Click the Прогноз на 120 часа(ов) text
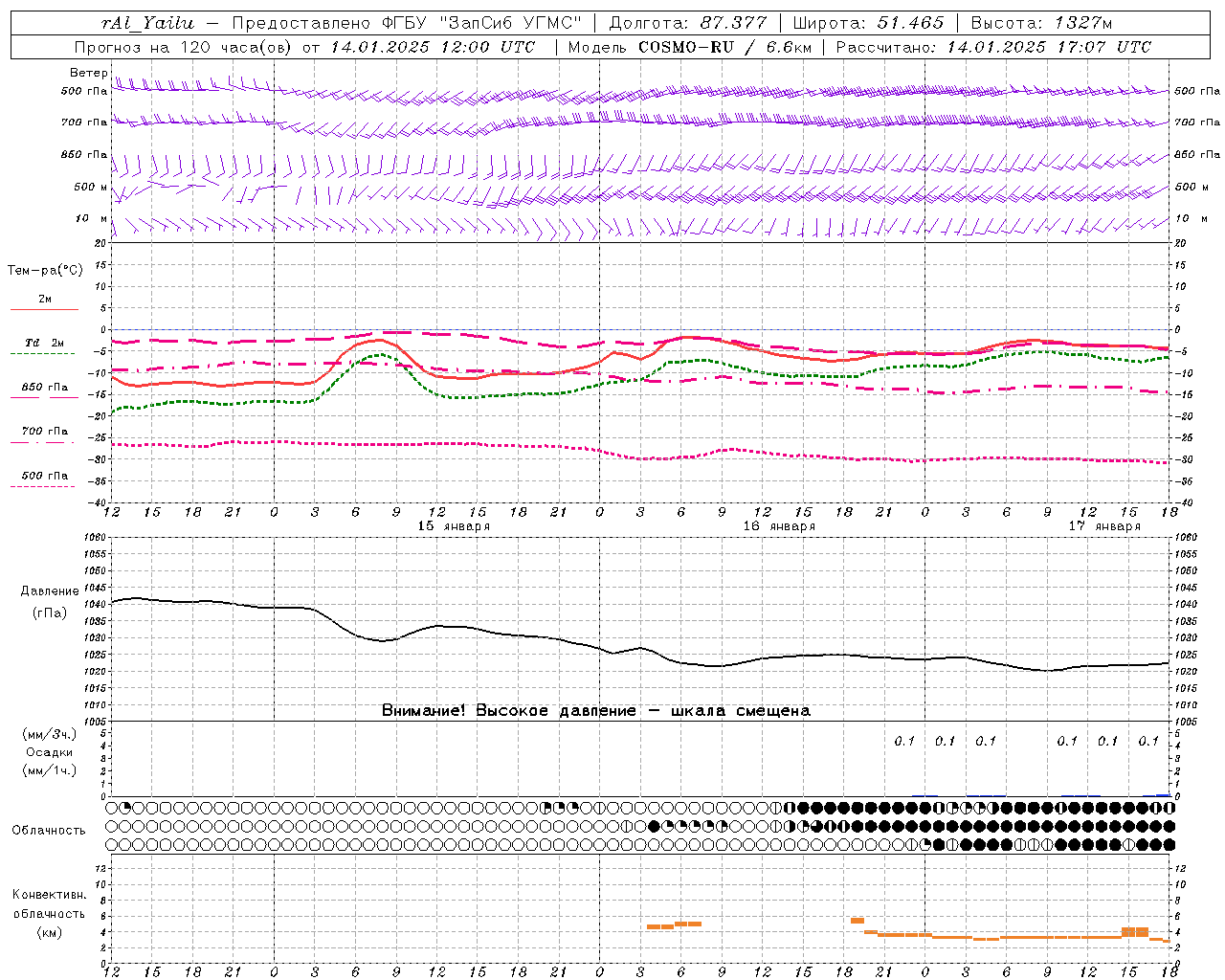Viewport: 1225px width, 980px height. click(x=184, y=47)
